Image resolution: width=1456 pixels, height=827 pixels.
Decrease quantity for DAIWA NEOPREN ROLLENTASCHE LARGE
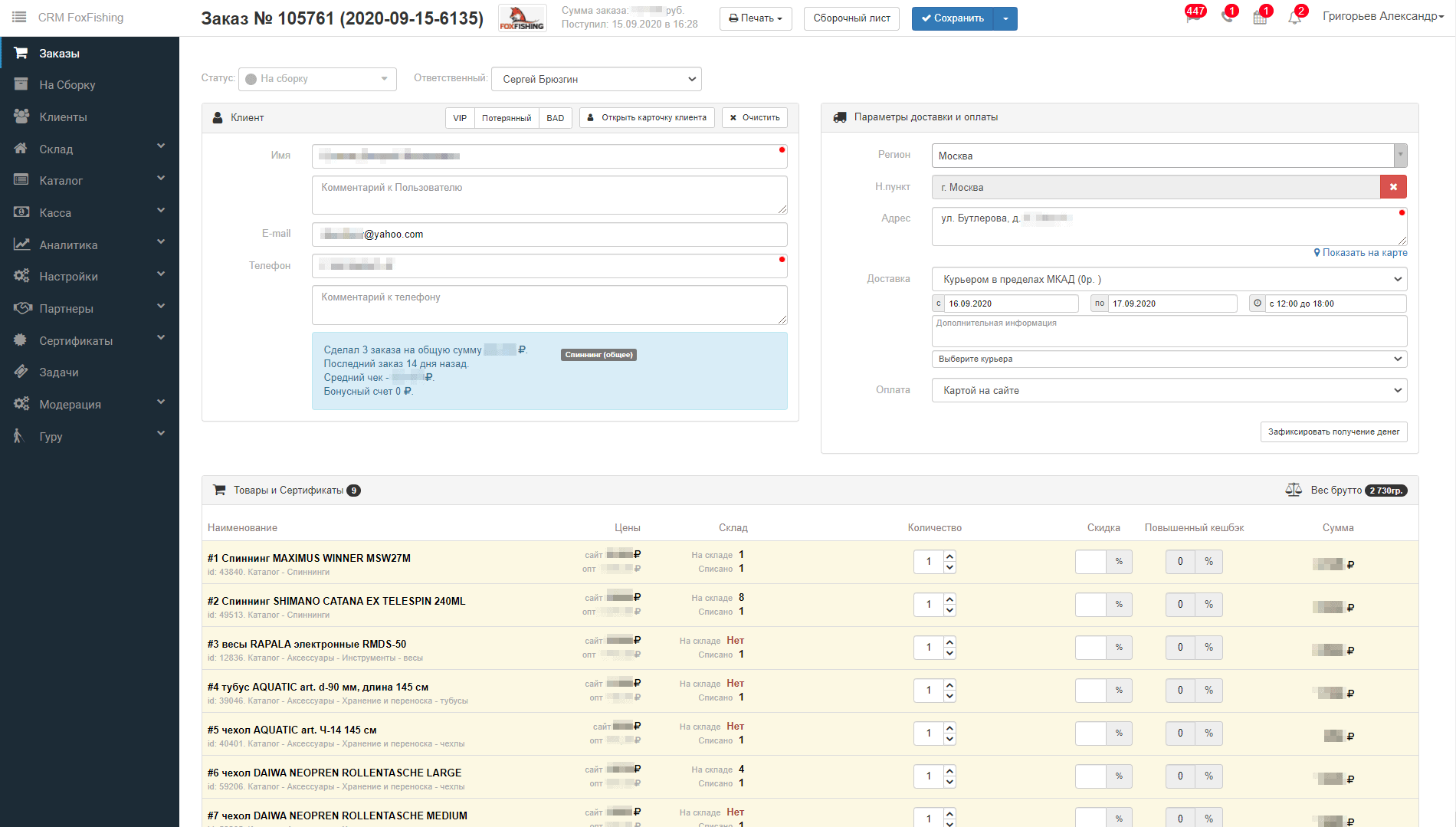point(949,782)
